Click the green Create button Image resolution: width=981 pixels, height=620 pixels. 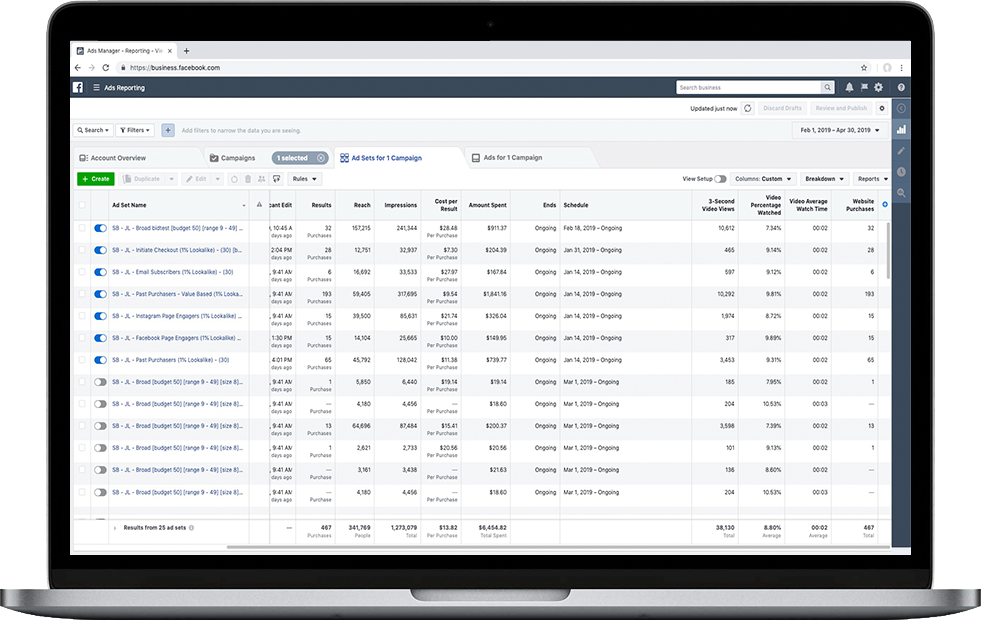click(96, 179)
